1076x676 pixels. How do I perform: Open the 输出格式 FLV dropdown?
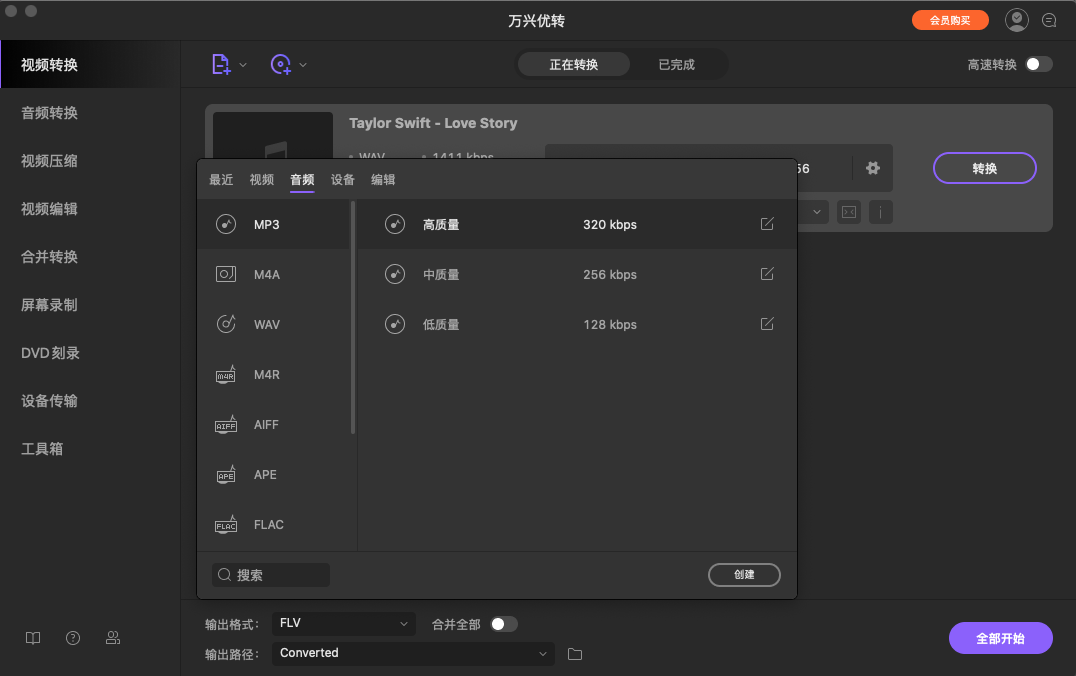343,623
